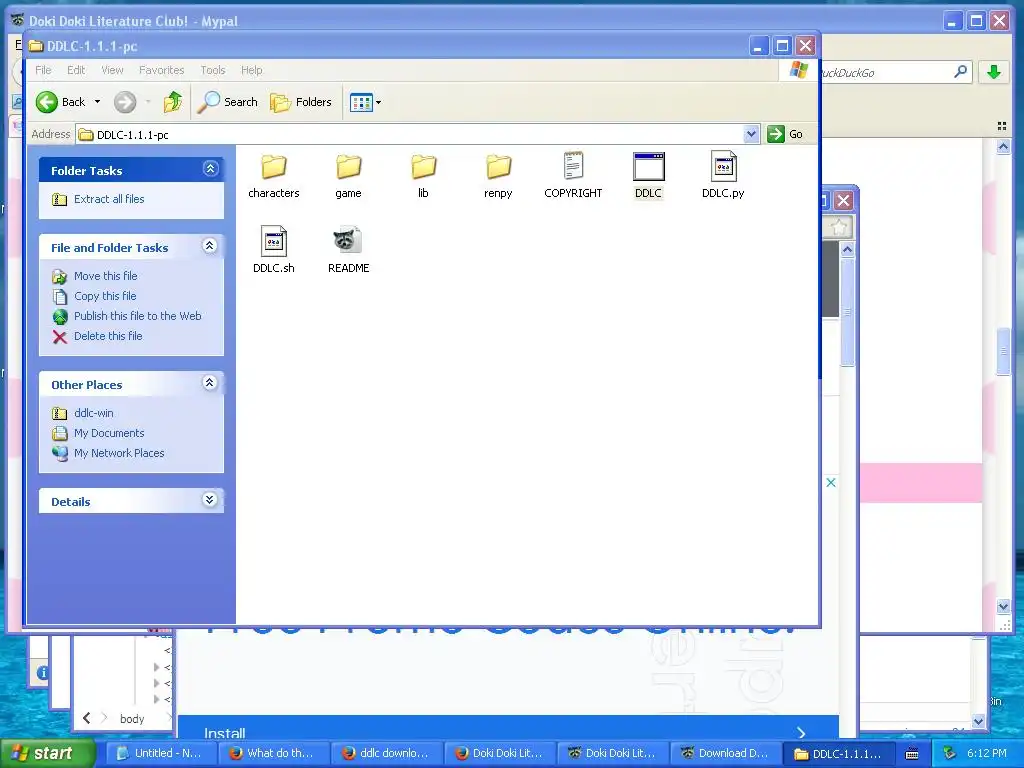1024x768 pixels.
Task: Open the View menu
Action: click(112, 70)
